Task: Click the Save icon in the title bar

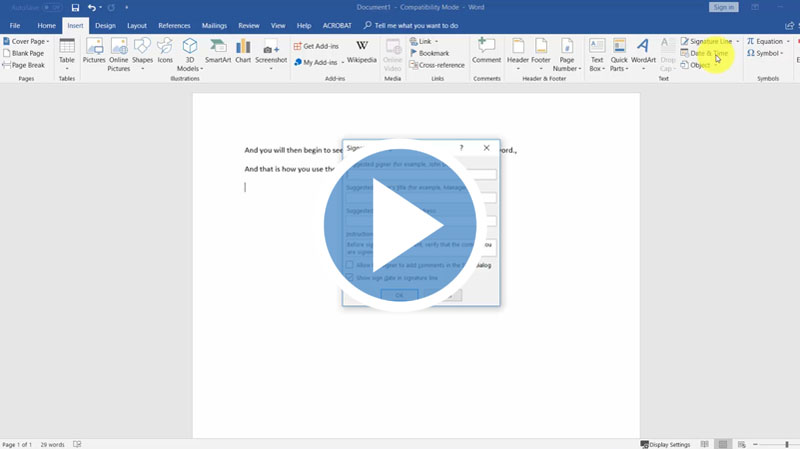Action: [75, 7]
